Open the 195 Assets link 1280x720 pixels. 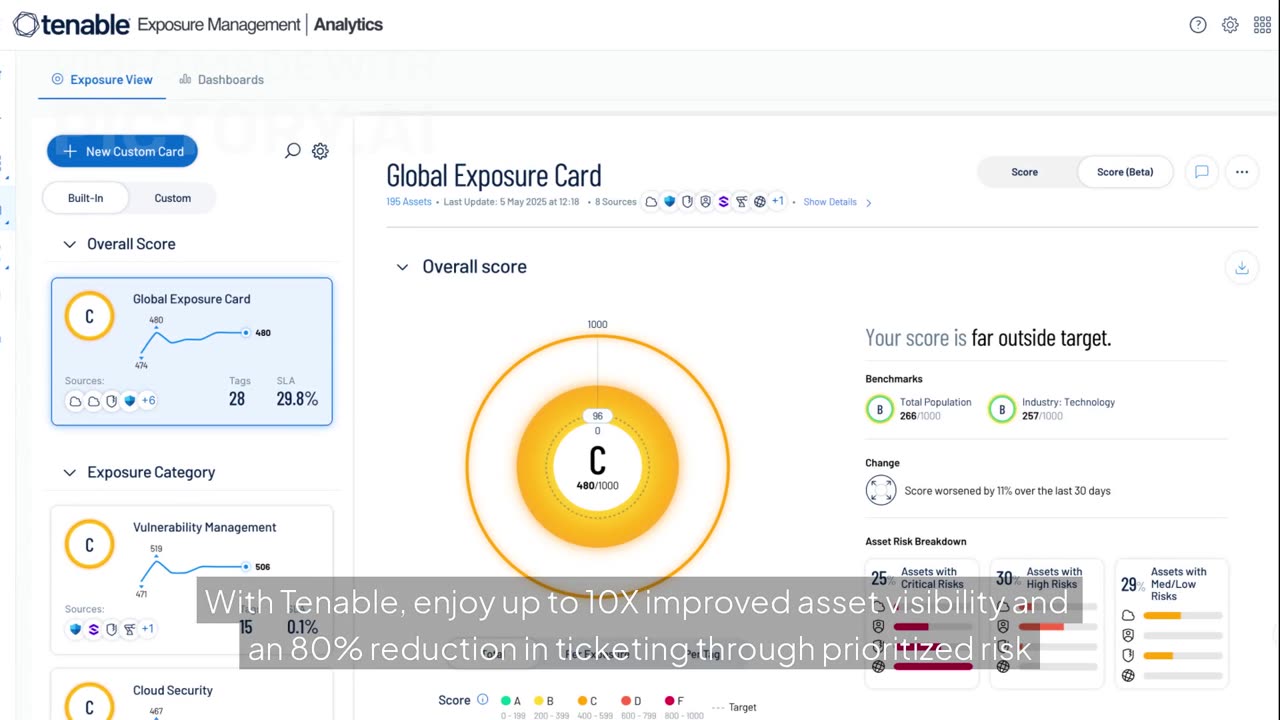coord(409,202)
